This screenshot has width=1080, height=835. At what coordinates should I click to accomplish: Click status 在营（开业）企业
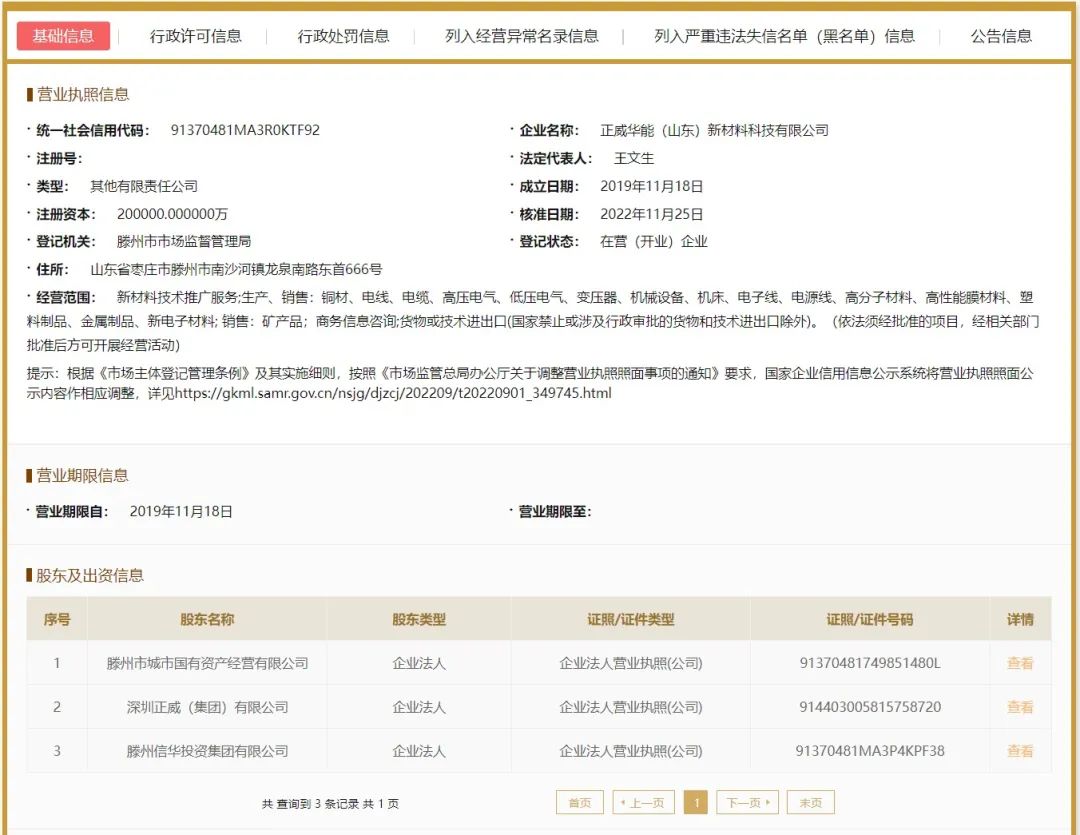pyautogui.click(x=654, y=242)
